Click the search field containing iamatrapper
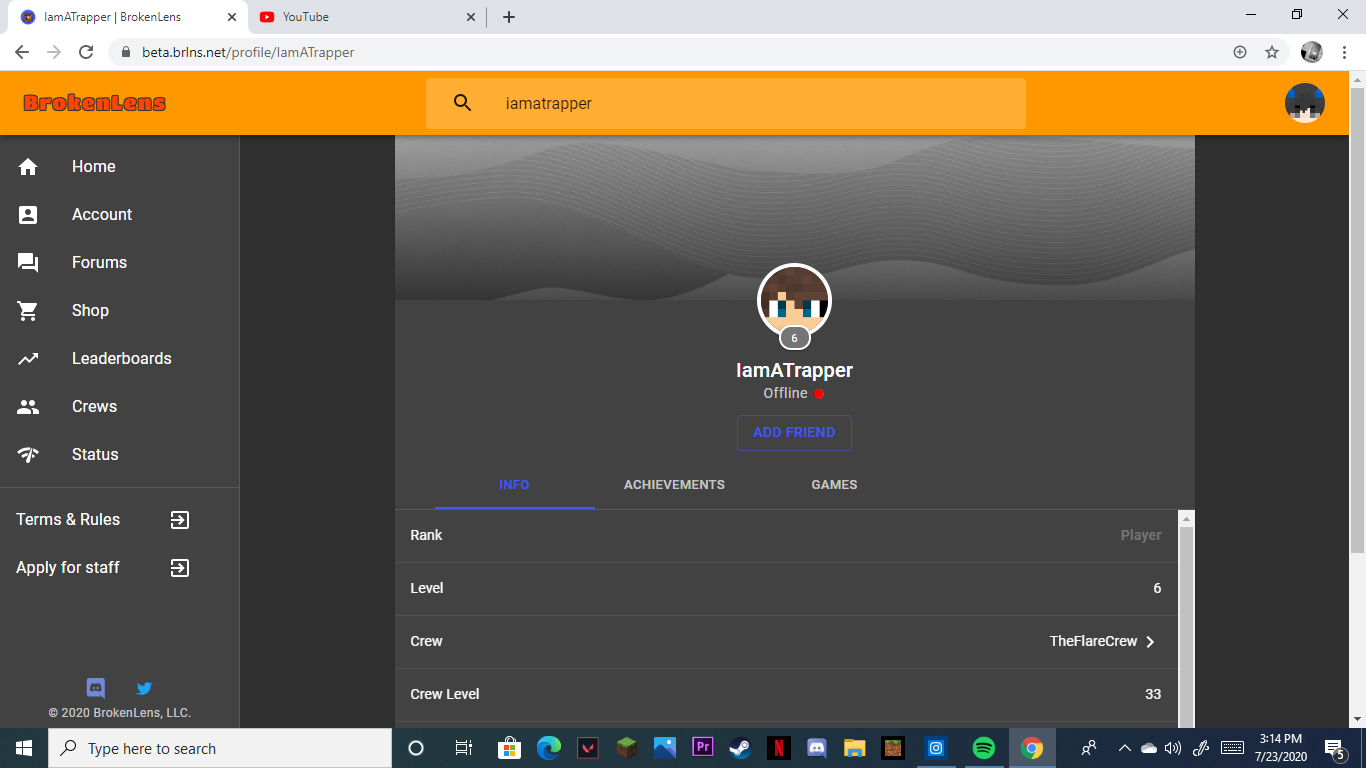Screen dimensions: 1366x768 click(726, 103)
